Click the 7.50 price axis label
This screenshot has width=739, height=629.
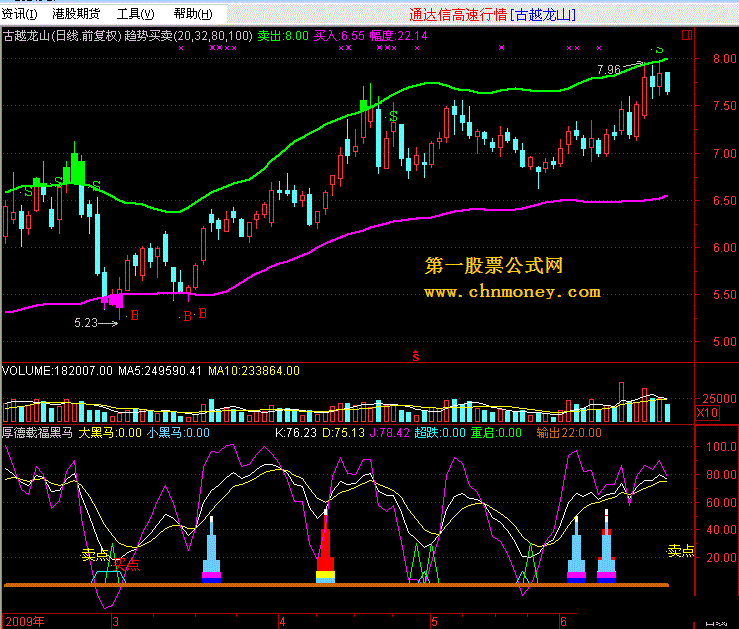[724, 106]
